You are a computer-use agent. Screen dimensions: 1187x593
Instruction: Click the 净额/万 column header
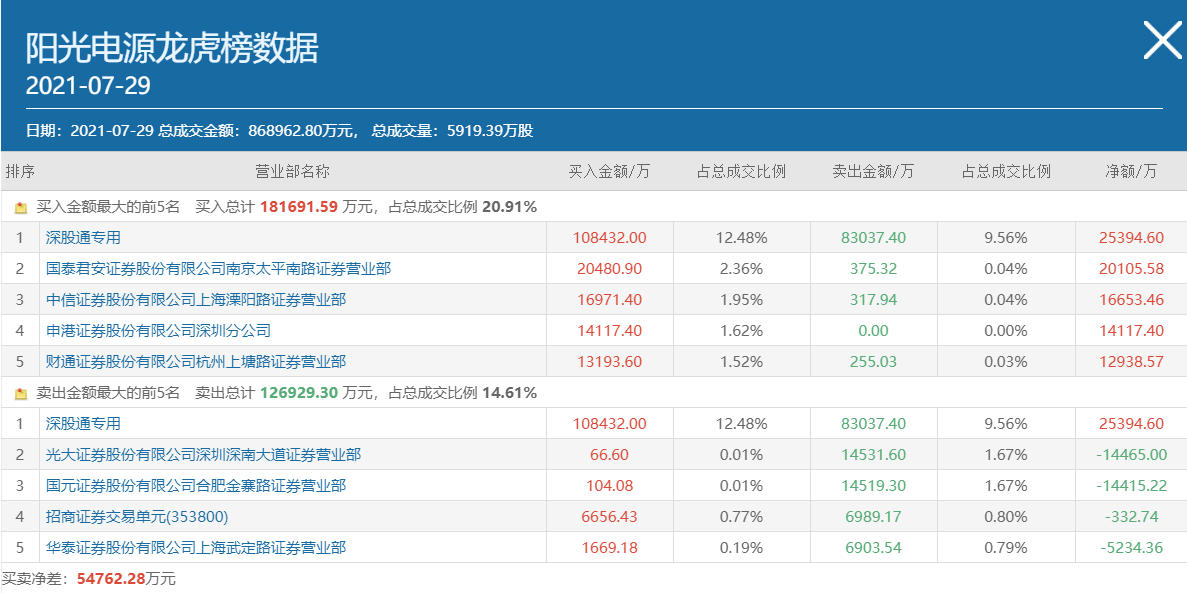coord(1131,171)
